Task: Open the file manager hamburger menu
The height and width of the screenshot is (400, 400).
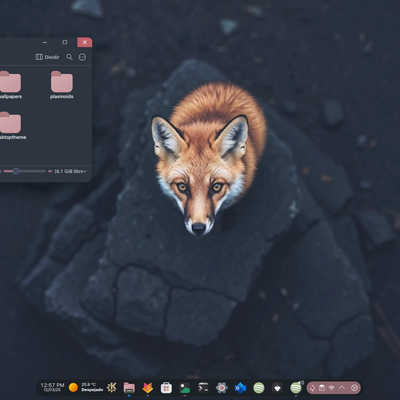Action: pos(82,57)
